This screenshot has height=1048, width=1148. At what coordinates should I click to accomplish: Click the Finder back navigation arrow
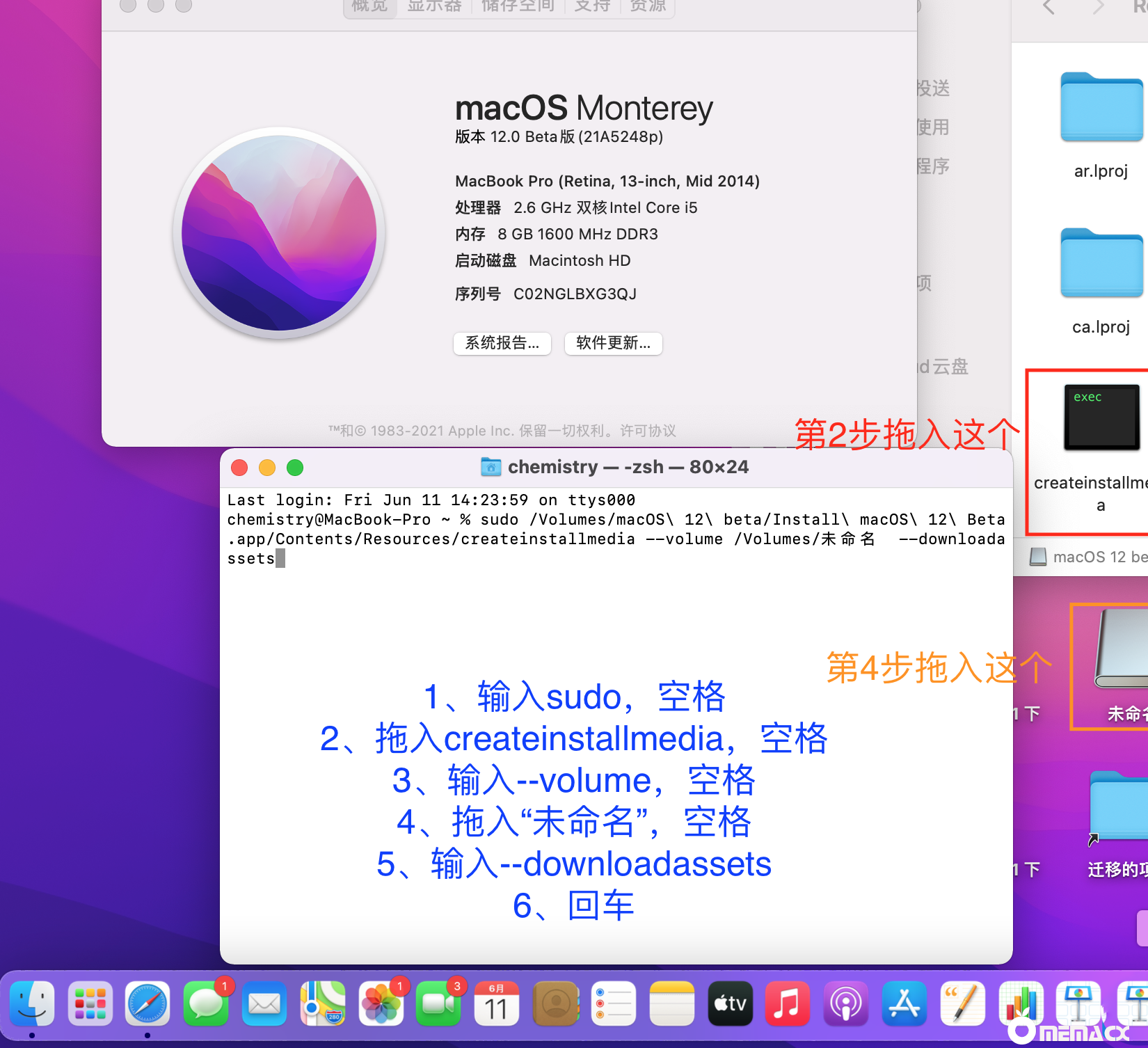[1049, 8]
